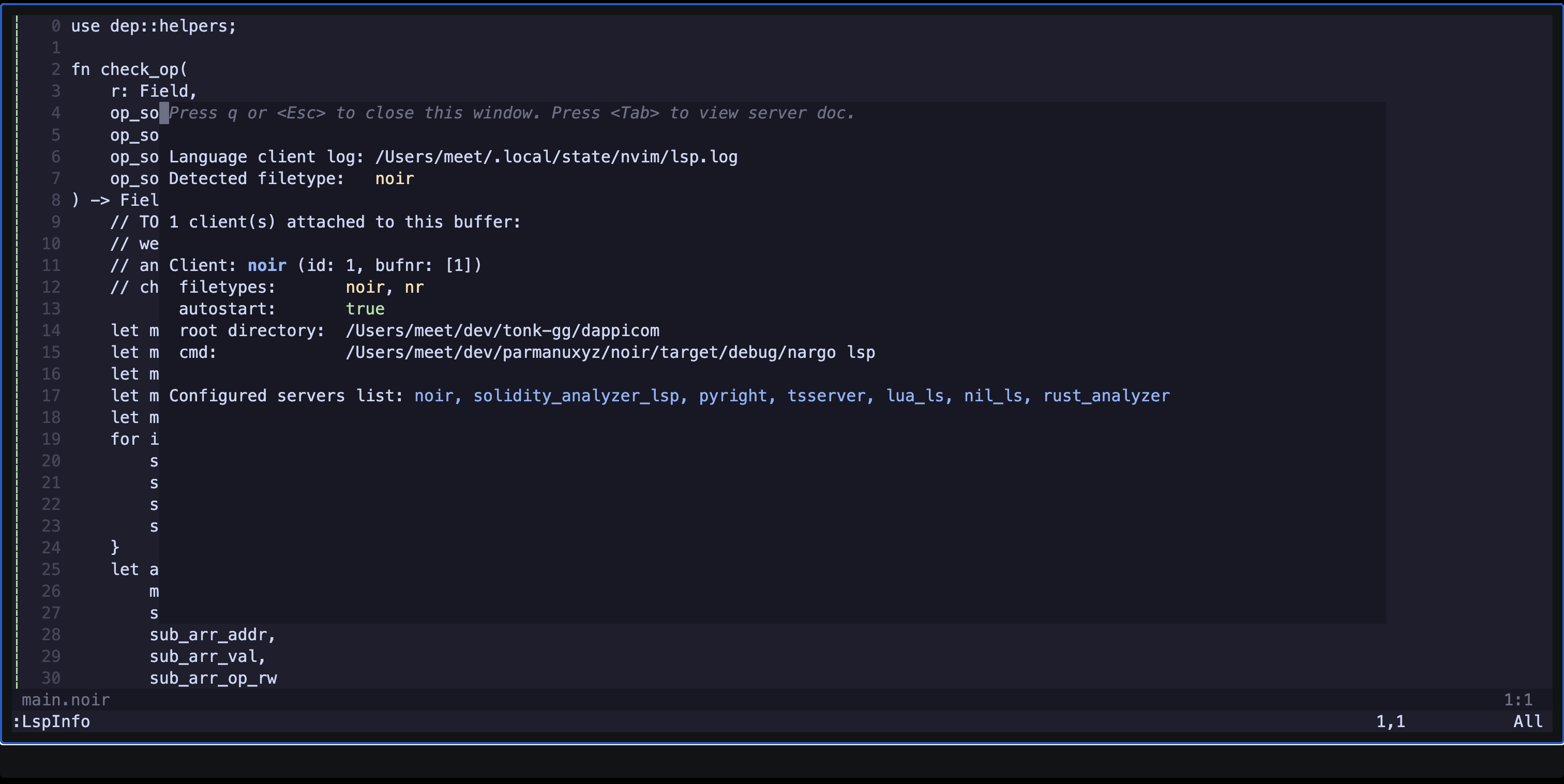This screenshot has height=784, width=1564.
Task: Click the 'Configured servers list:' label
Action: coord(286,396)
